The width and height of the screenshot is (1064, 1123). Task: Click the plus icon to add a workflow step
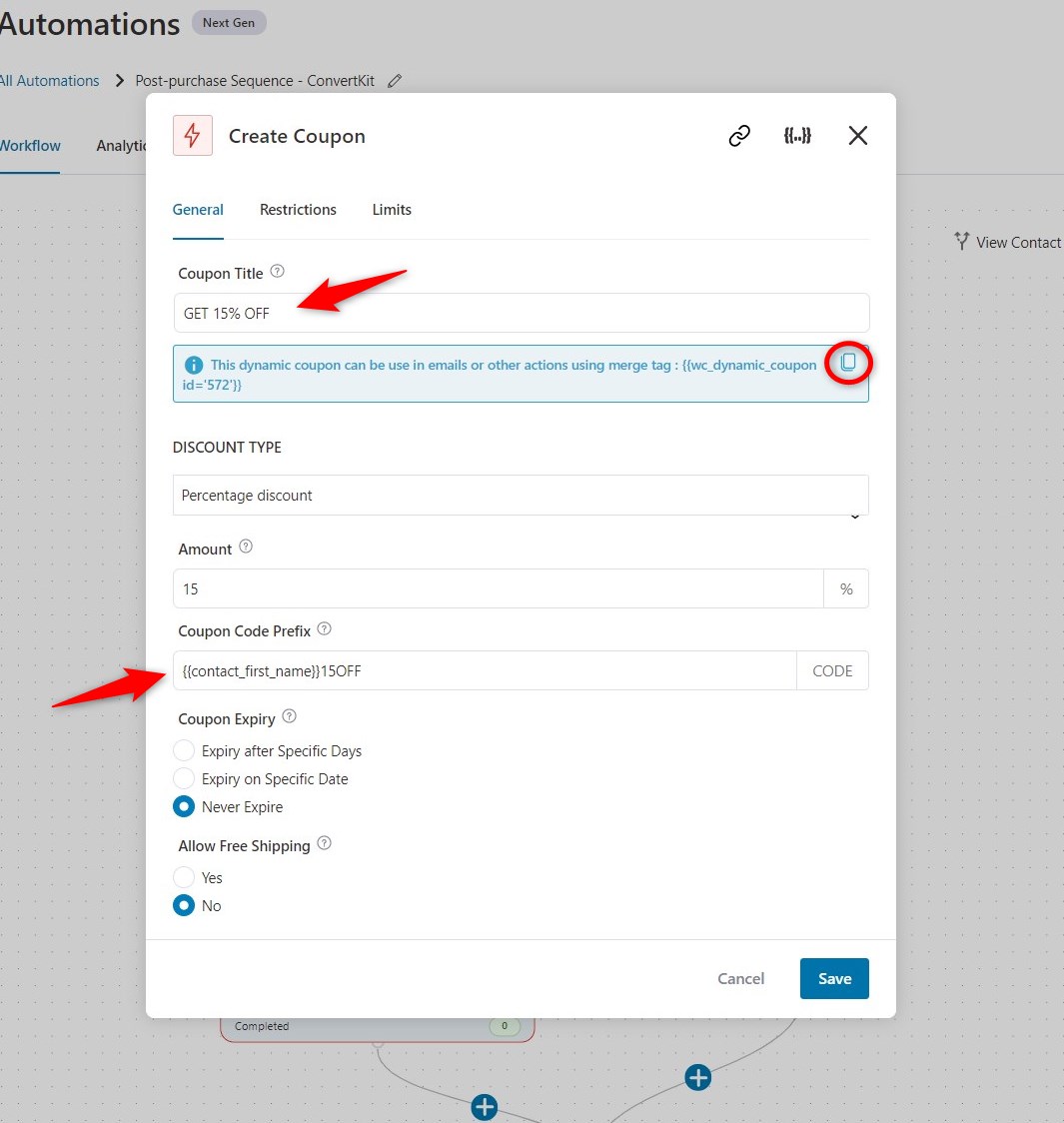click(x=696, y=1077)
